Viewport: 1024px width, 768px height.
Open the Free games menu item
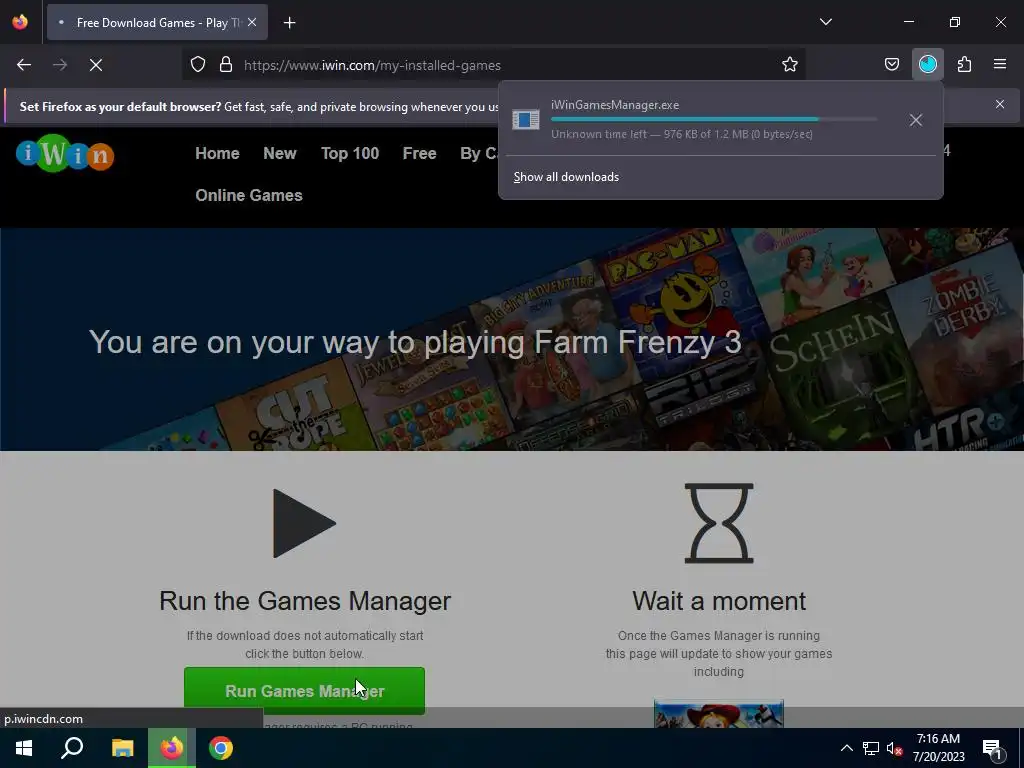click(419, 153)
